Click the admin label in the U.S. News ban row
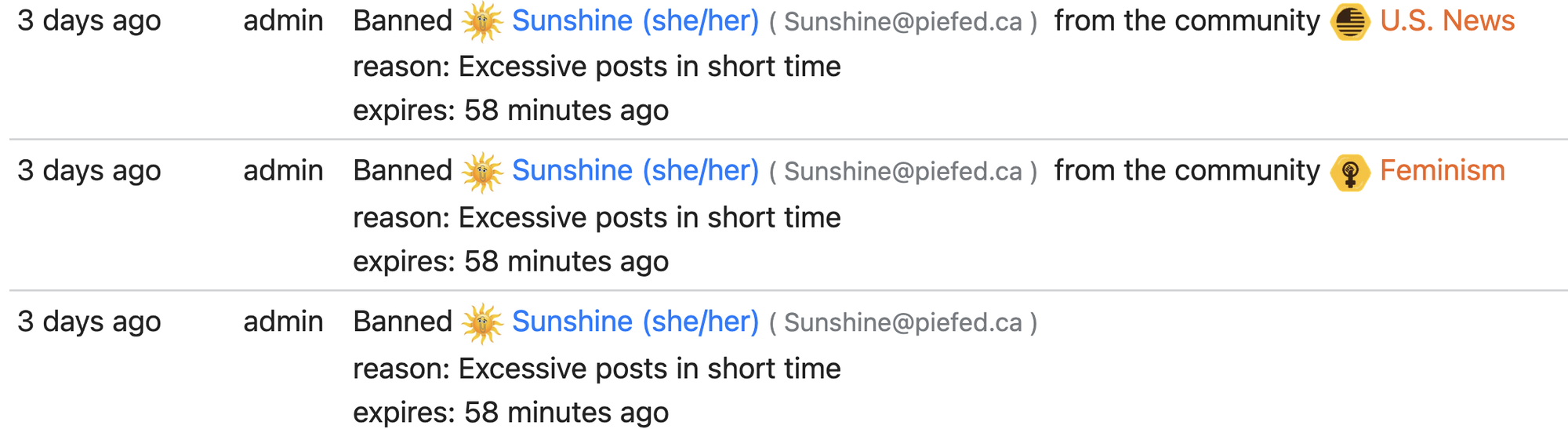The width and height of the screenshot is (1568, 429). 283,21
